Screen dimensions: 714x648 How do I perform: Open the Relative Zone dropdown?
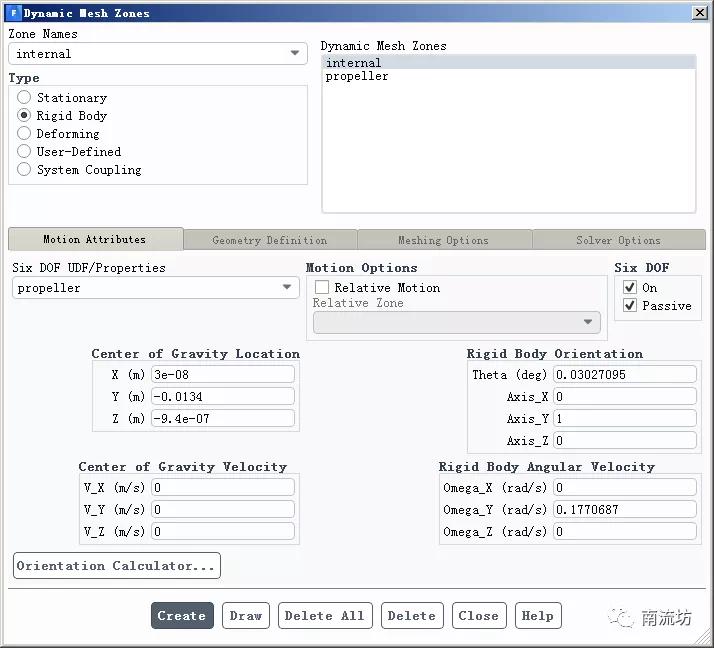[x=457, y=322]
